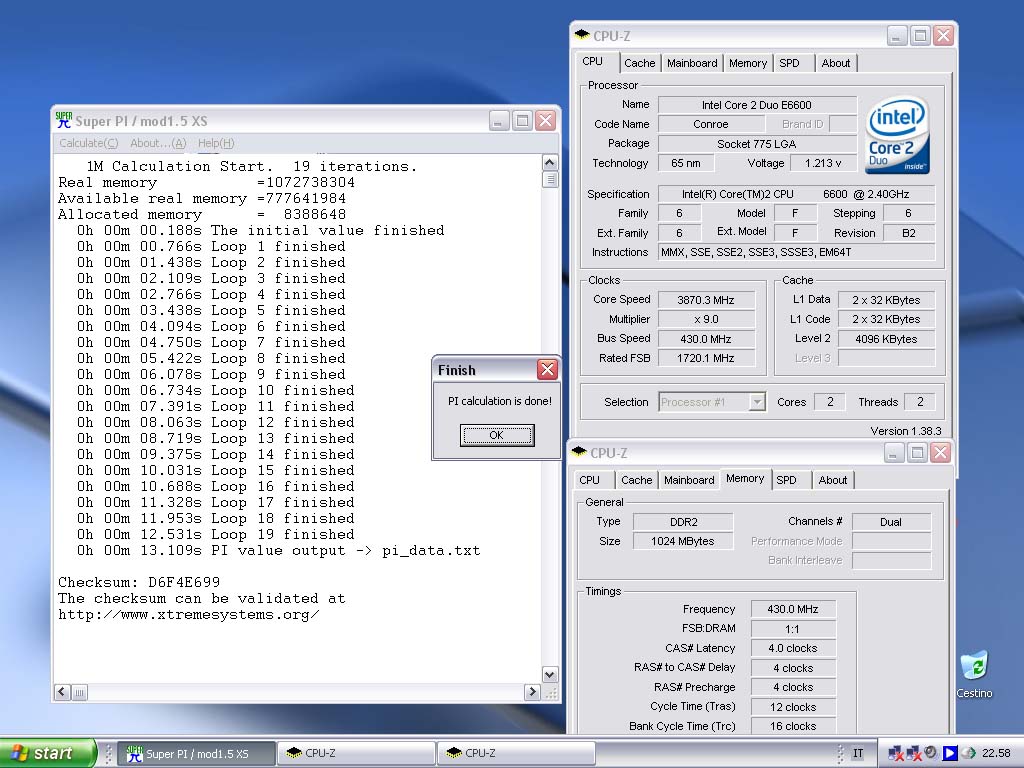Open the Calculate menu in Super PI
The height and width of the screenshot is (768, 1024).
point(89,143)
